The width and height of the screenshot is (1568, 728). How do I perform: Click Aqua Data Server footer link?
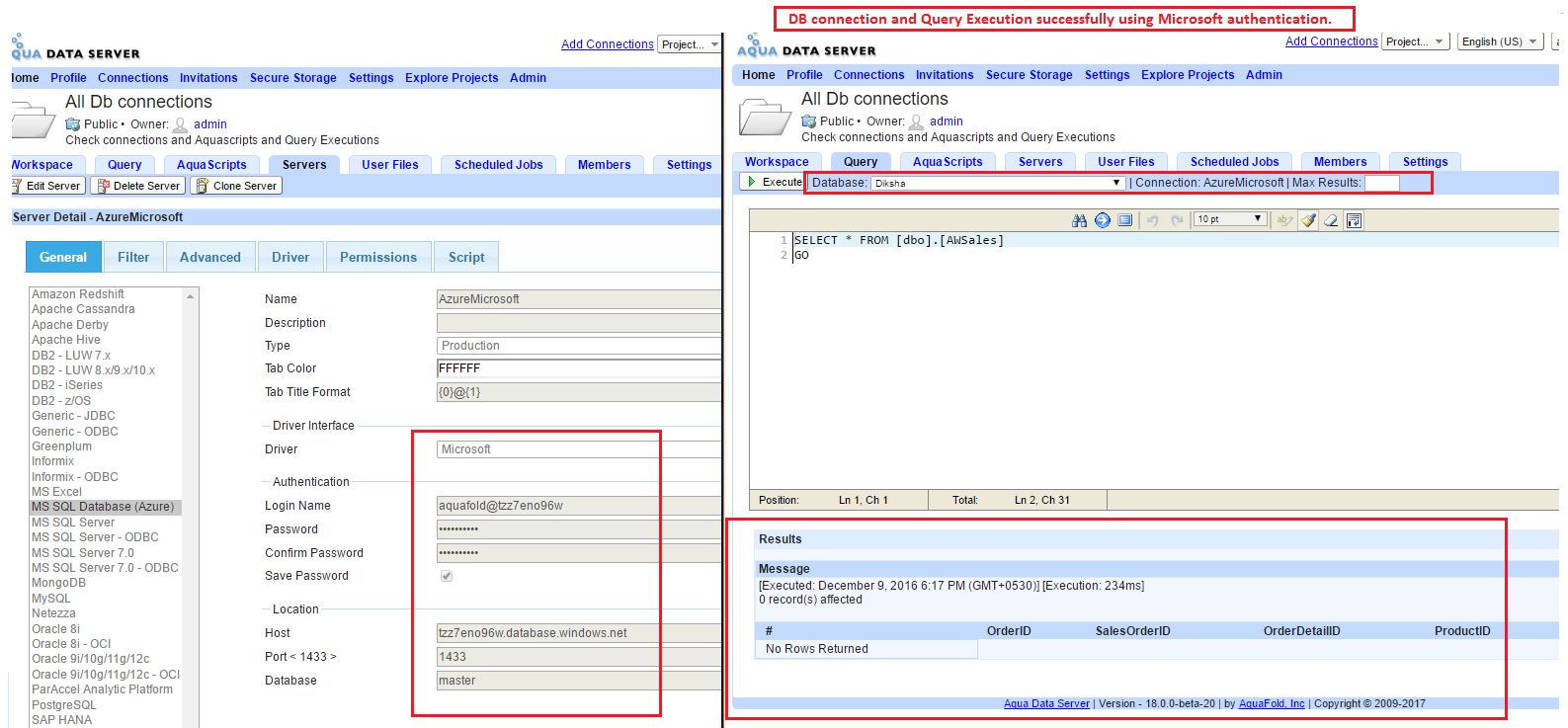[x=1046, y=704]
